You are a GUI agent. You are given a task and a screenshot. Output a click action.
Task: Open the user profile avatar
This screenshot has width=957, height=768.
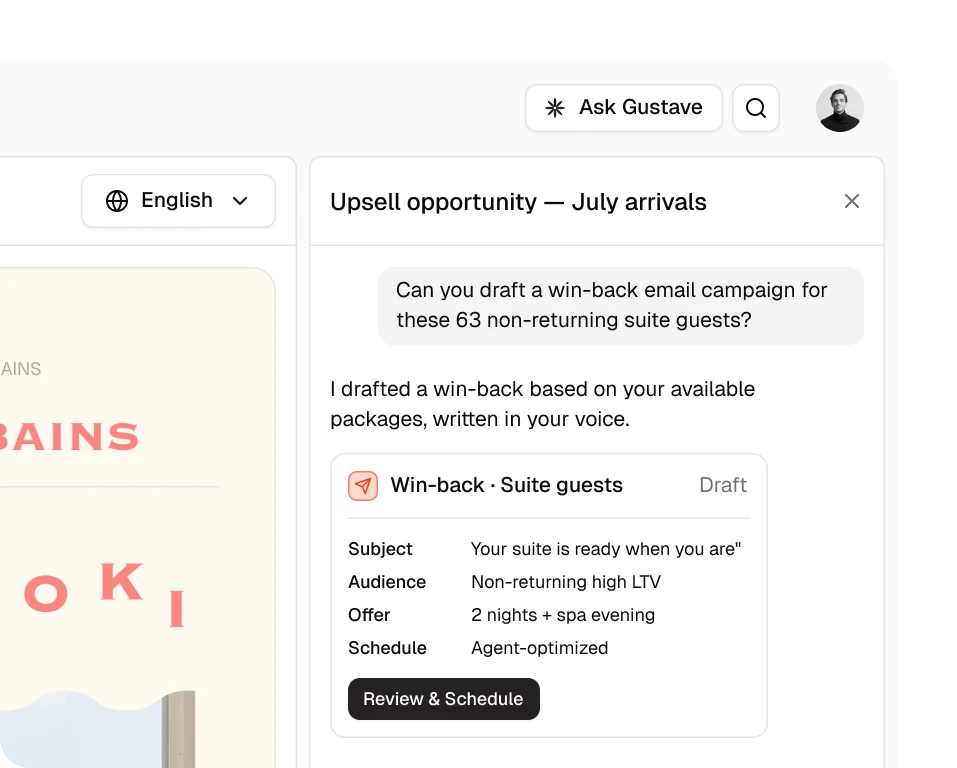pos(839,108)
